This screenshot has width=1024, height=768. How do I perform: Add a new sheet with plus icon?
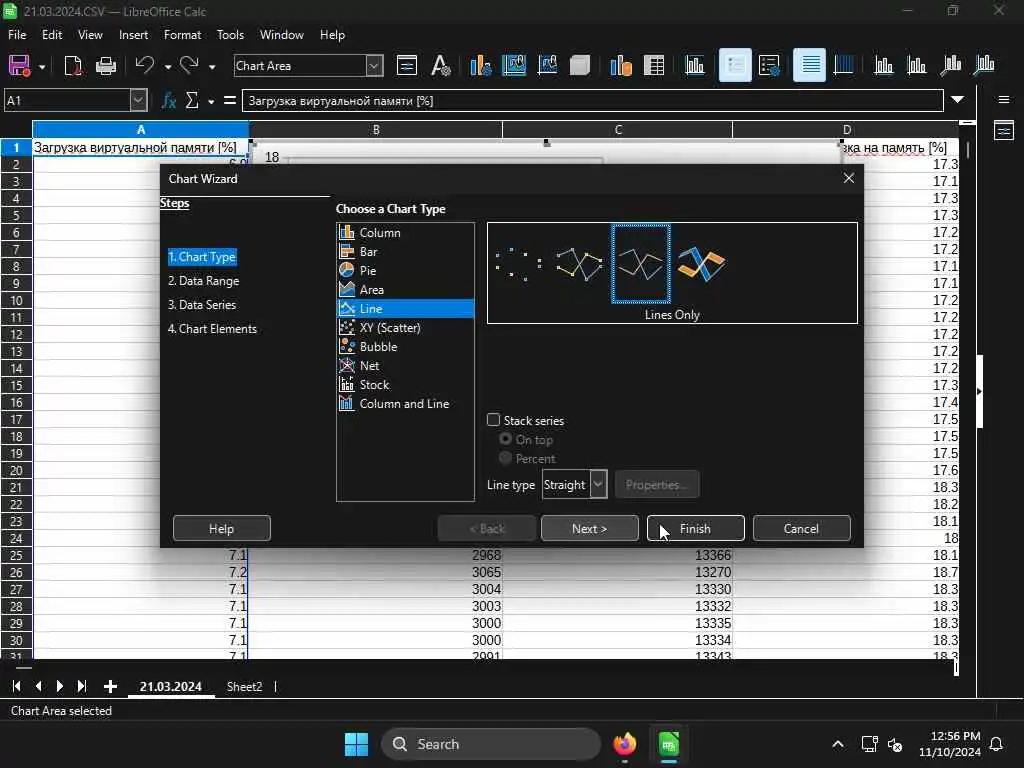(110, 686)
